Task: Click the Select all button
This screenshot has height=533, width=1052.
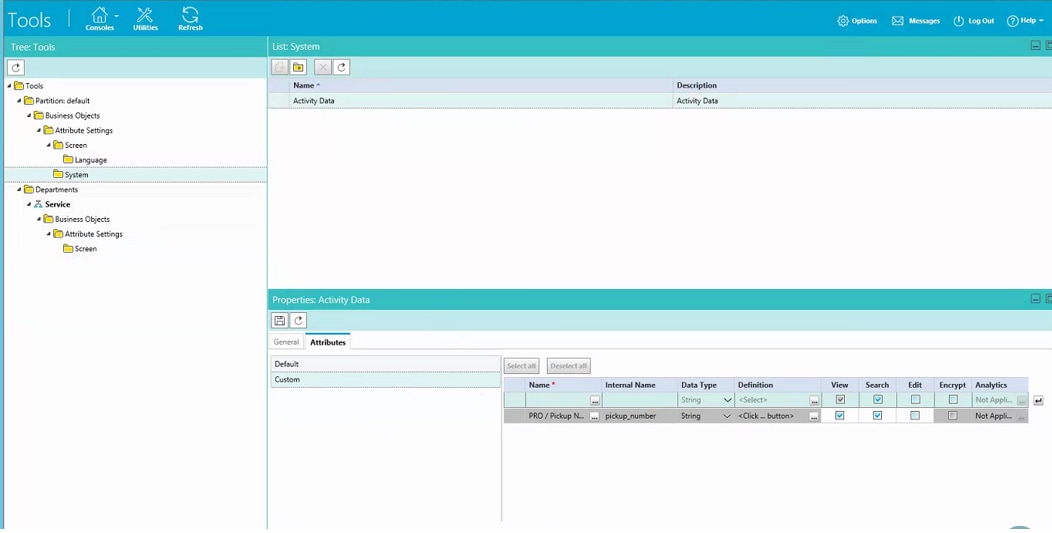Action: point(521,366)
